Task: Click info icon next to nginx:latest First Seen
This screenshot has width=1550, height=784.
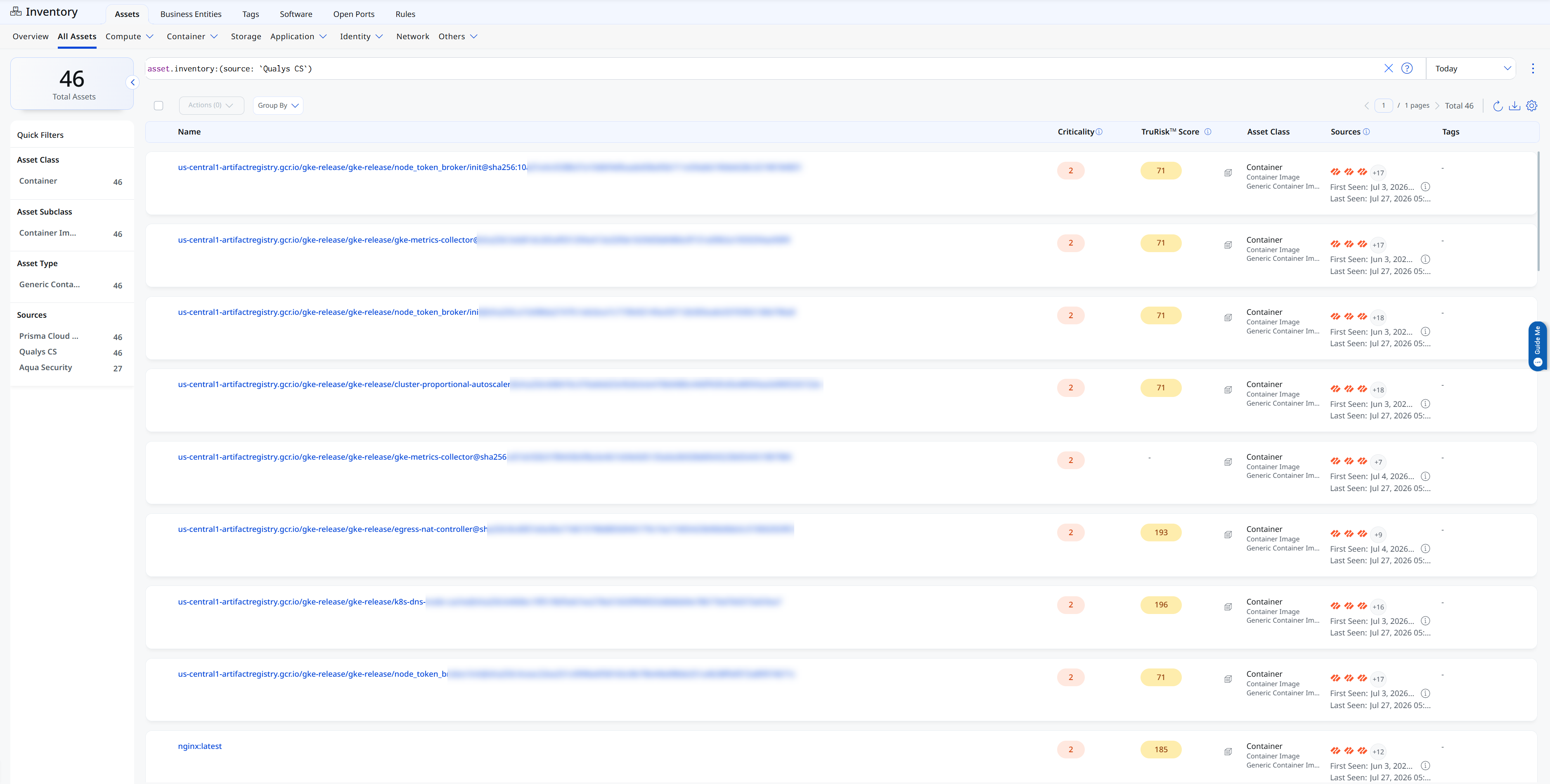Action: tap(1425, 766)
